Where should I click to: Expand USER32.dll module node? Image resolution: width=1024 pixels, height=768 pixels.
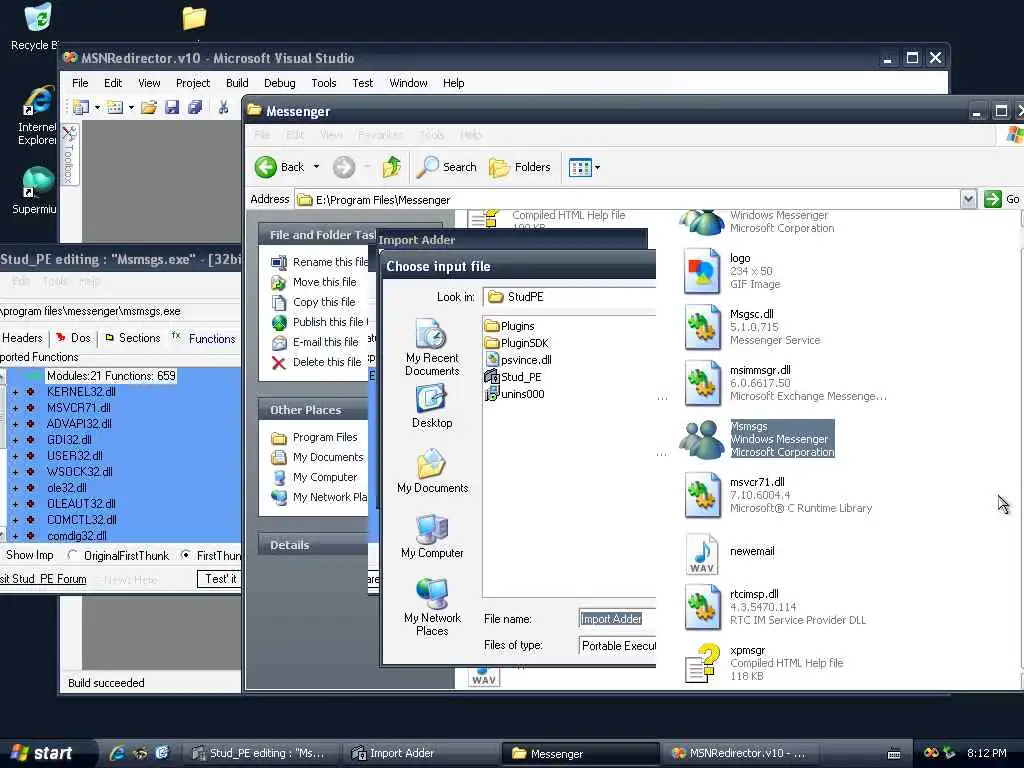pyautogui.click(x=16, y=456)
